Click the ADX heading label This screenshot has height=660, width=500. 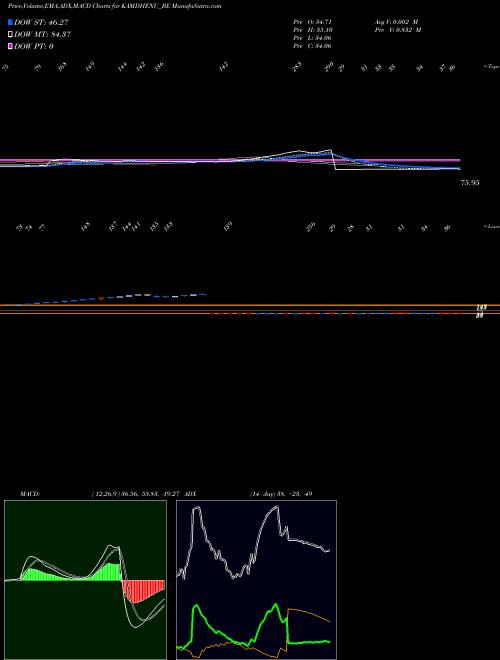(x=191, y=494)
